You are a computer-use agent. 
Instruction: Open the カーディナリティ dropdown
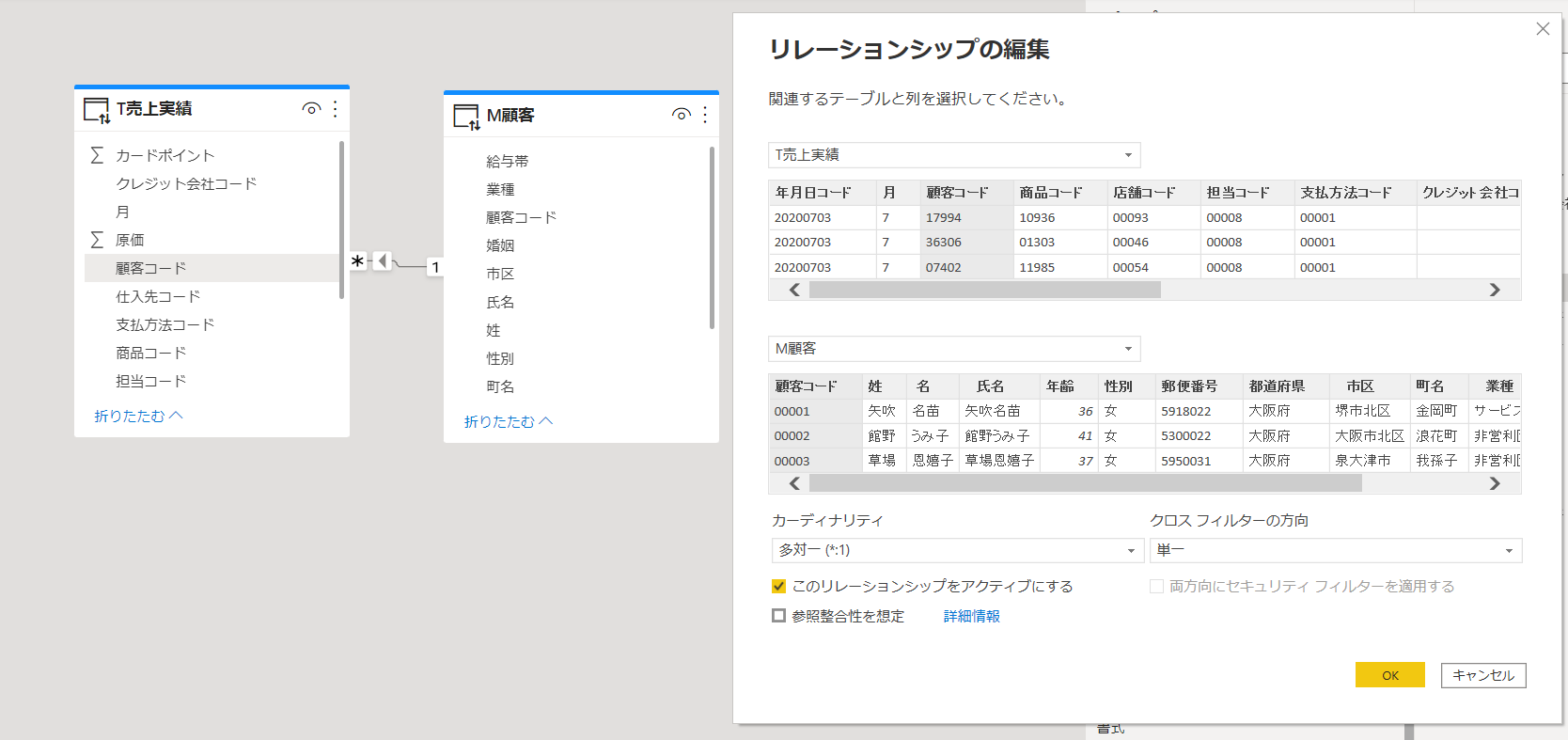(957, 550)
